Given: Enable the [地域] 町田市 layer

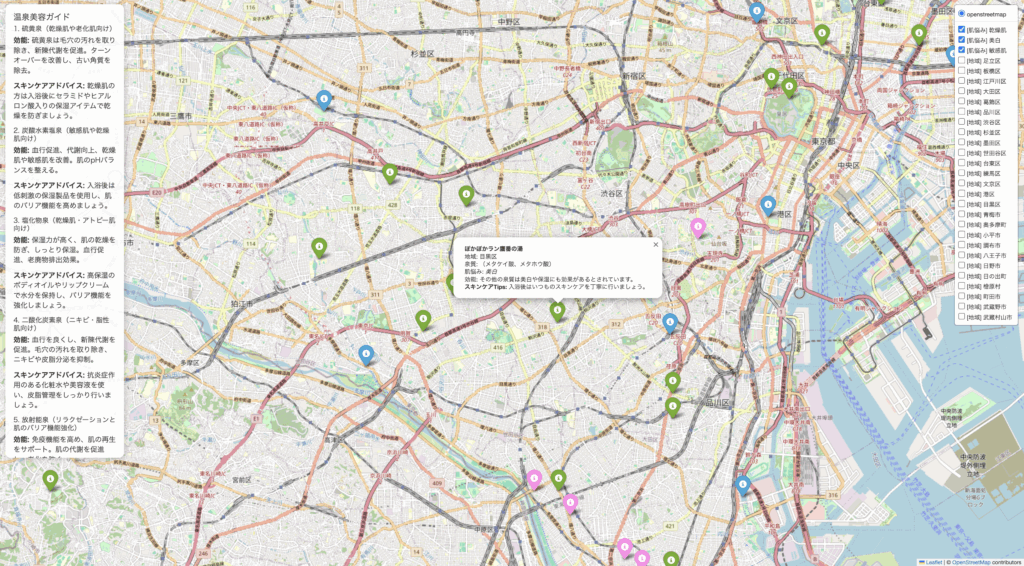Looking at the screenshot, I should (962, 296).
